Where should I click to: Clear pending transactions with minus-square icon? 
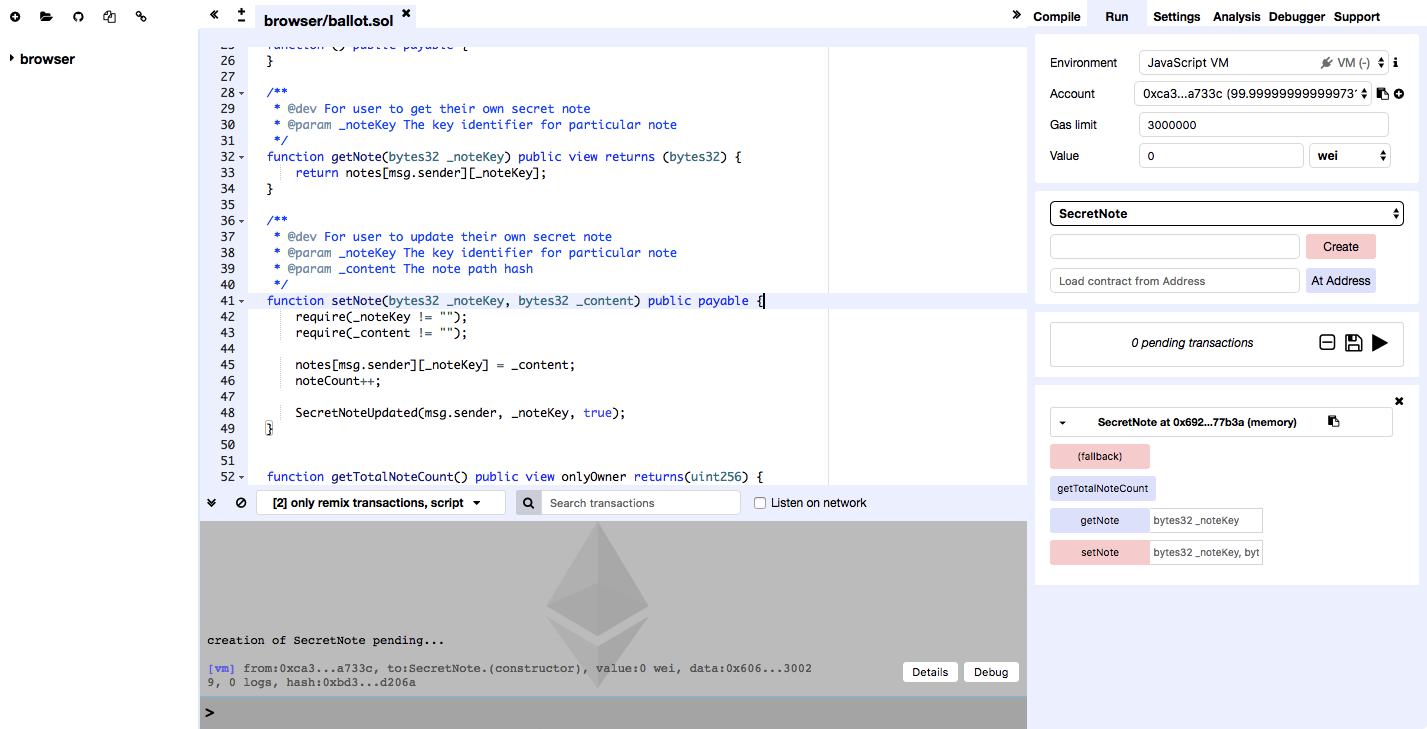click(1327, 343)
